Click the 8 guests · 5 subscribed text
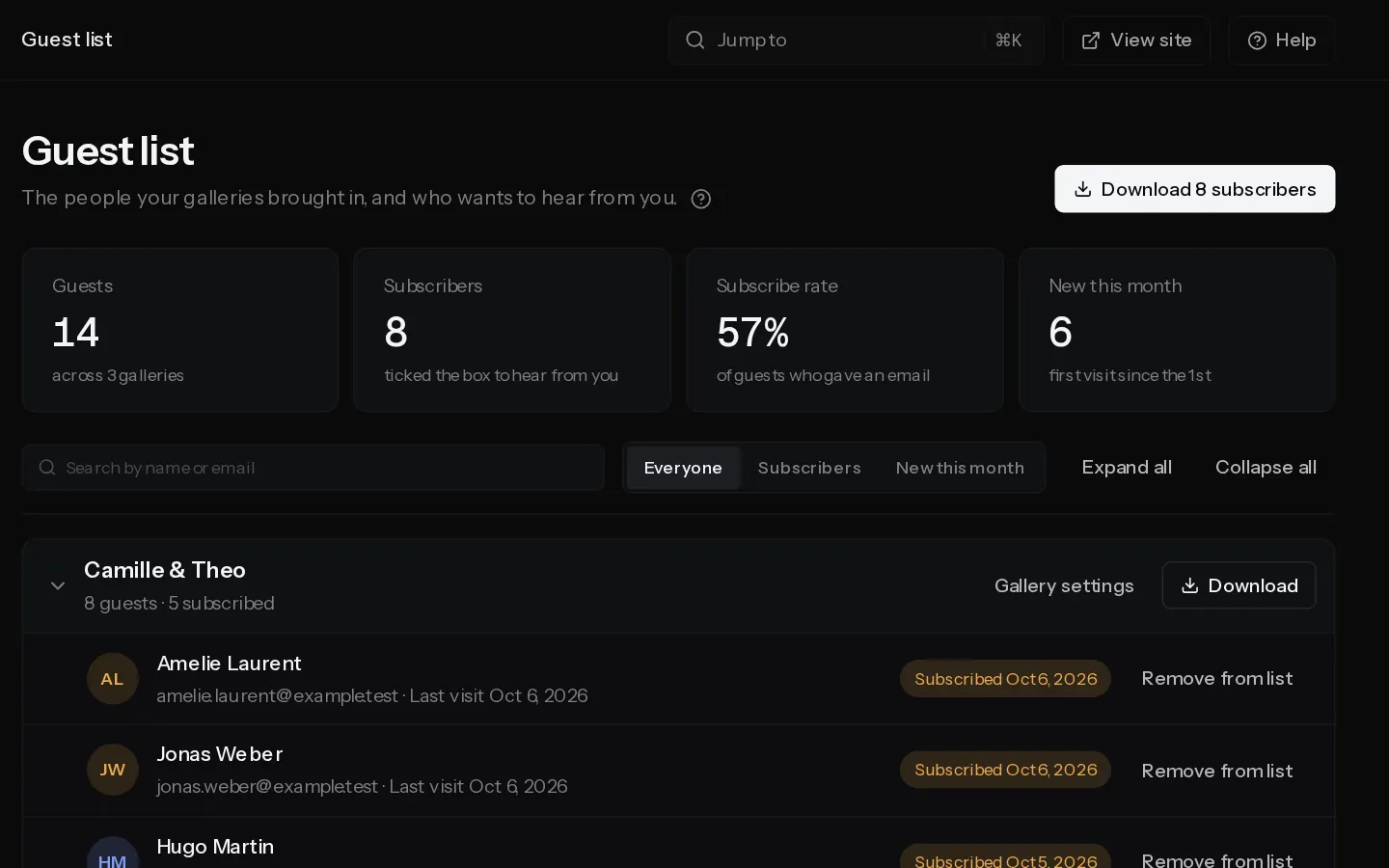1389x868 pixels. click(179, 604)
